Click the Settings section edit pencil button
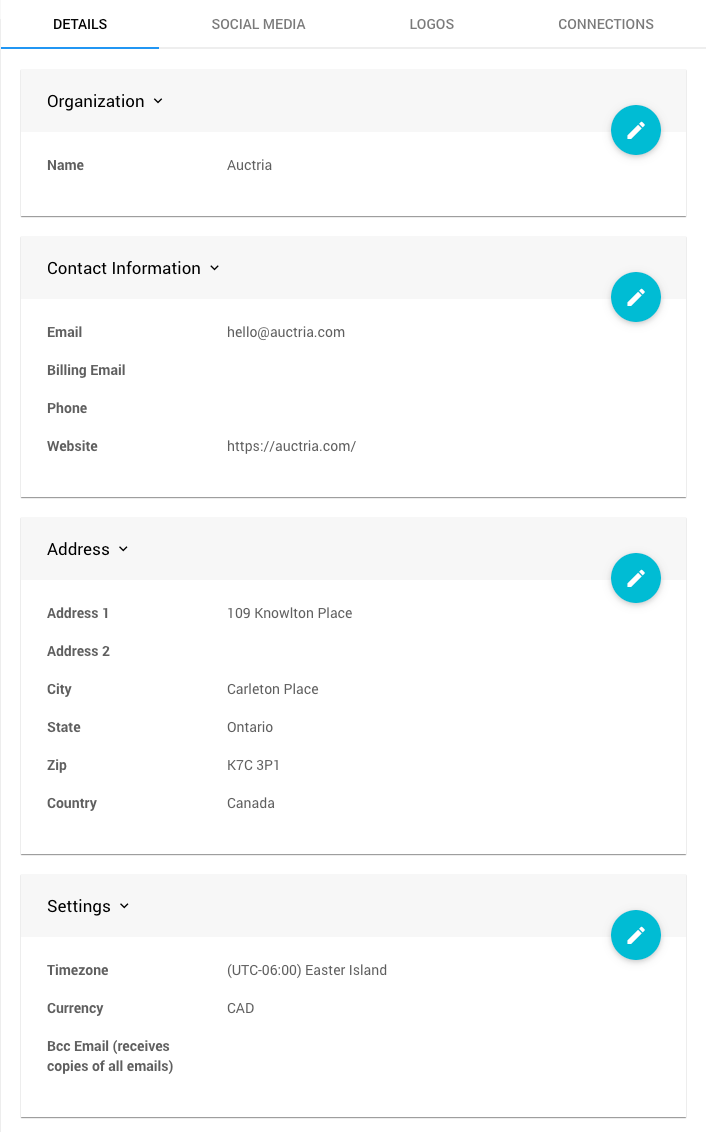This screenshot has height=1132, width=706. [x=636, y=935]
